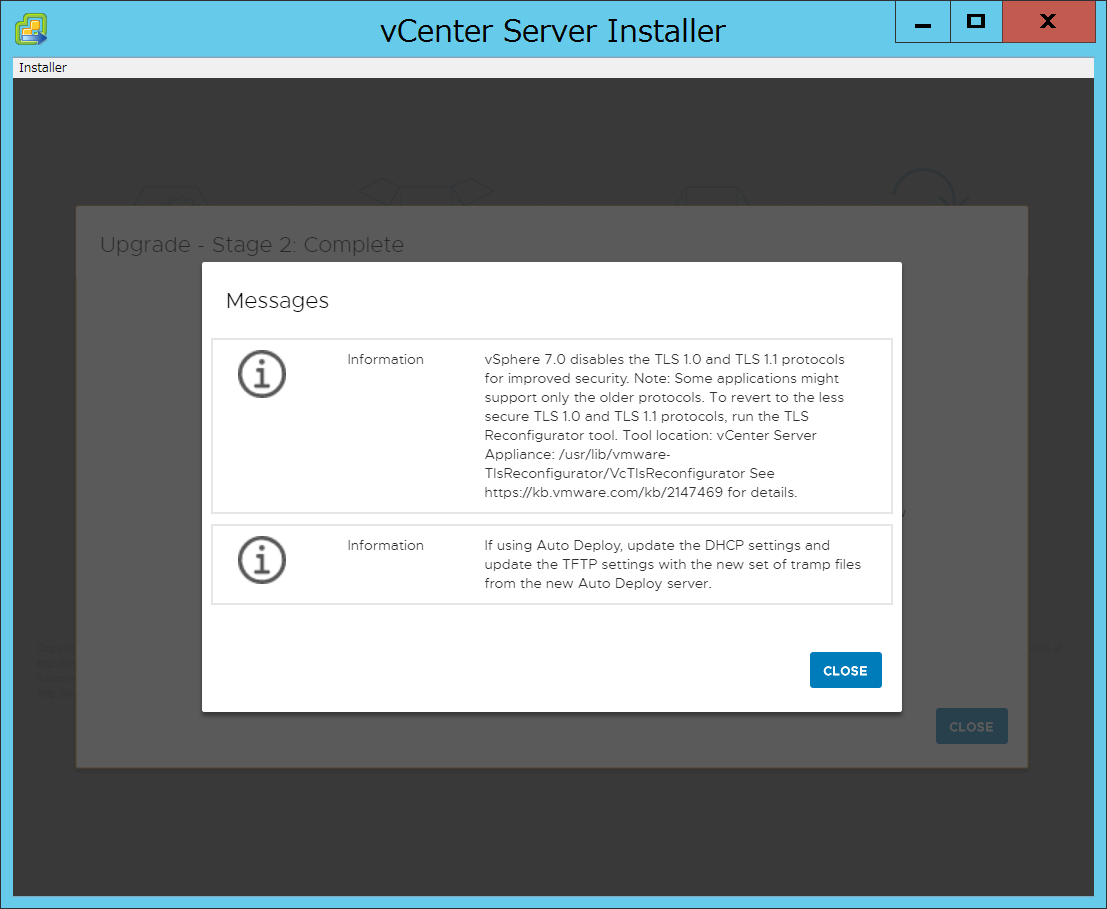The width and height of the screenshot is (1107, 909).
Task: Click the 'Upgrade - Stage 2: Complete' heading
Action: 252,244
